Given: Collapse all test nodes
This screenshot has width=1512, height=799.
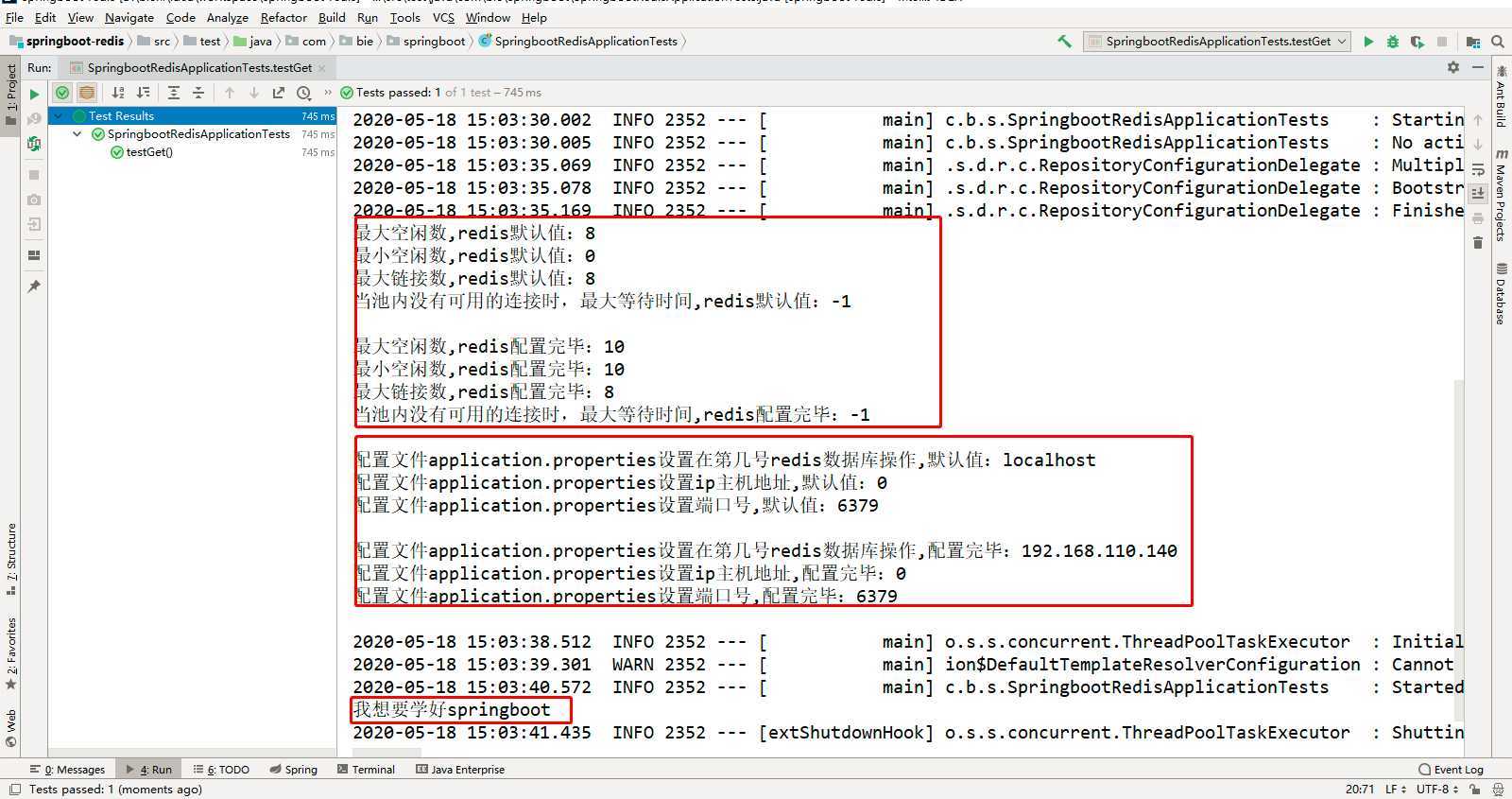Looking at the screenshot, I should tap(198, 93).
